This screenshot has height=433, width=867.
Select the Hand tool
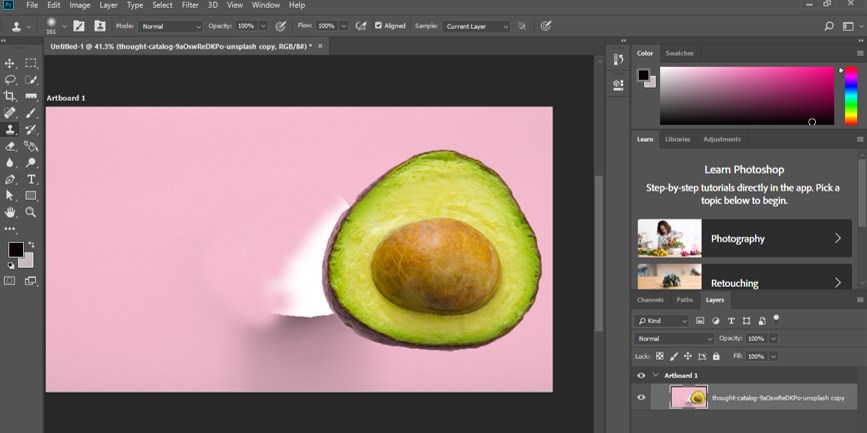pos(10,212)
